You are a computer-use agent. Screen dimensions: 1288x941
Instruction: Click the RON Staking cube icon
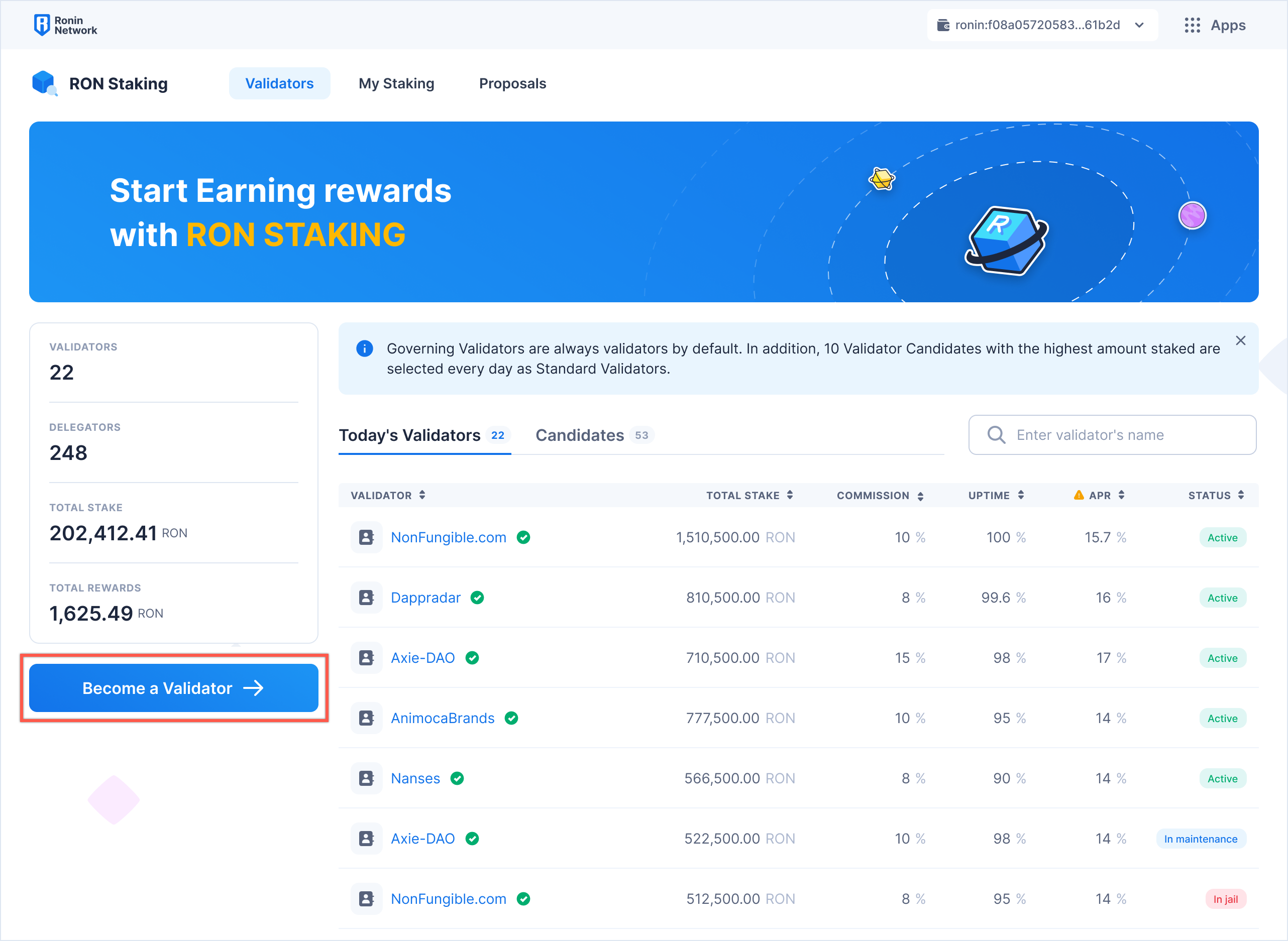(44, 83)
